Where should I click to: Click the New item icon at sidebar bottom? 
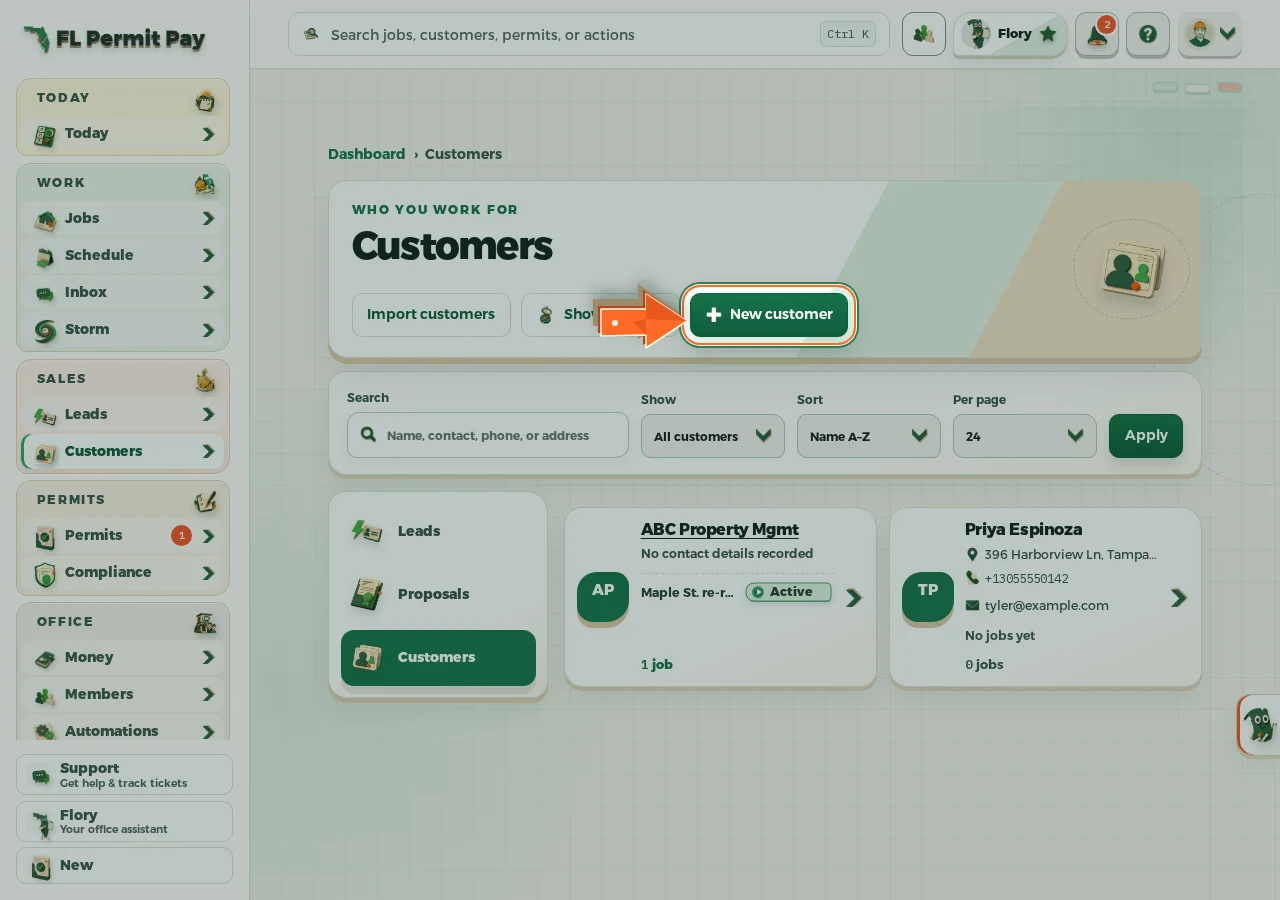[41, 866]
